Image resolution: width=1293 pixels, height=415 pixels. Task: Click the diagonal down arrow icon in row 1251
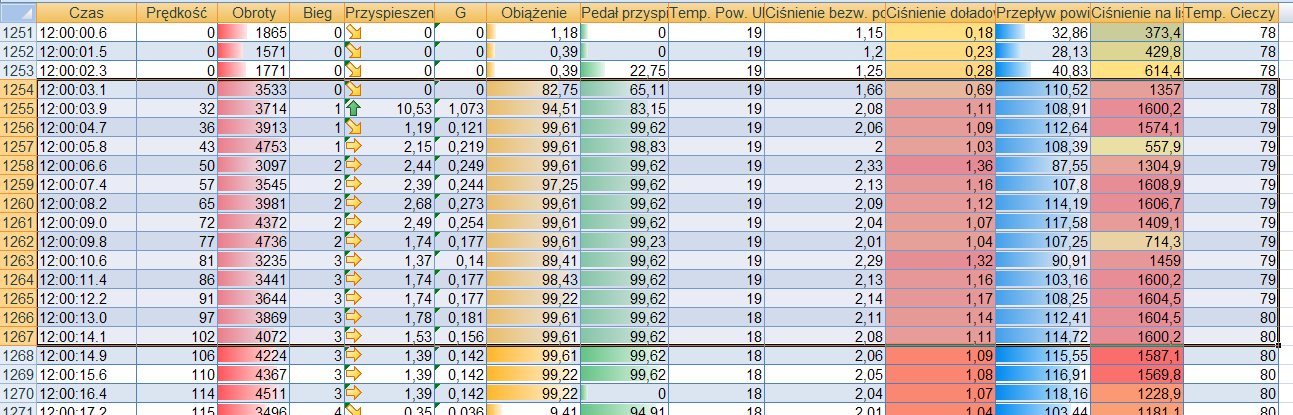353,33
